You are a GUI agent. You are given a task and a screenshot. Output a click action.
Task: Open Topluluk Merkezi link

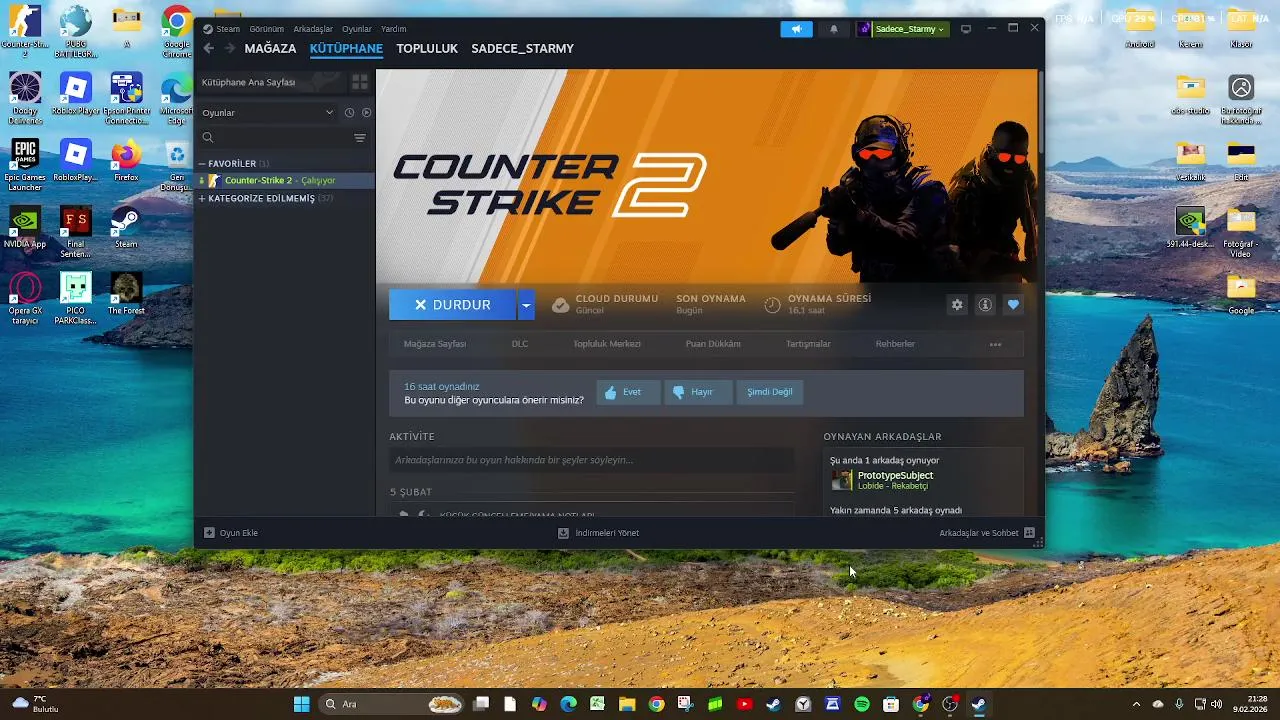point(607,344)
